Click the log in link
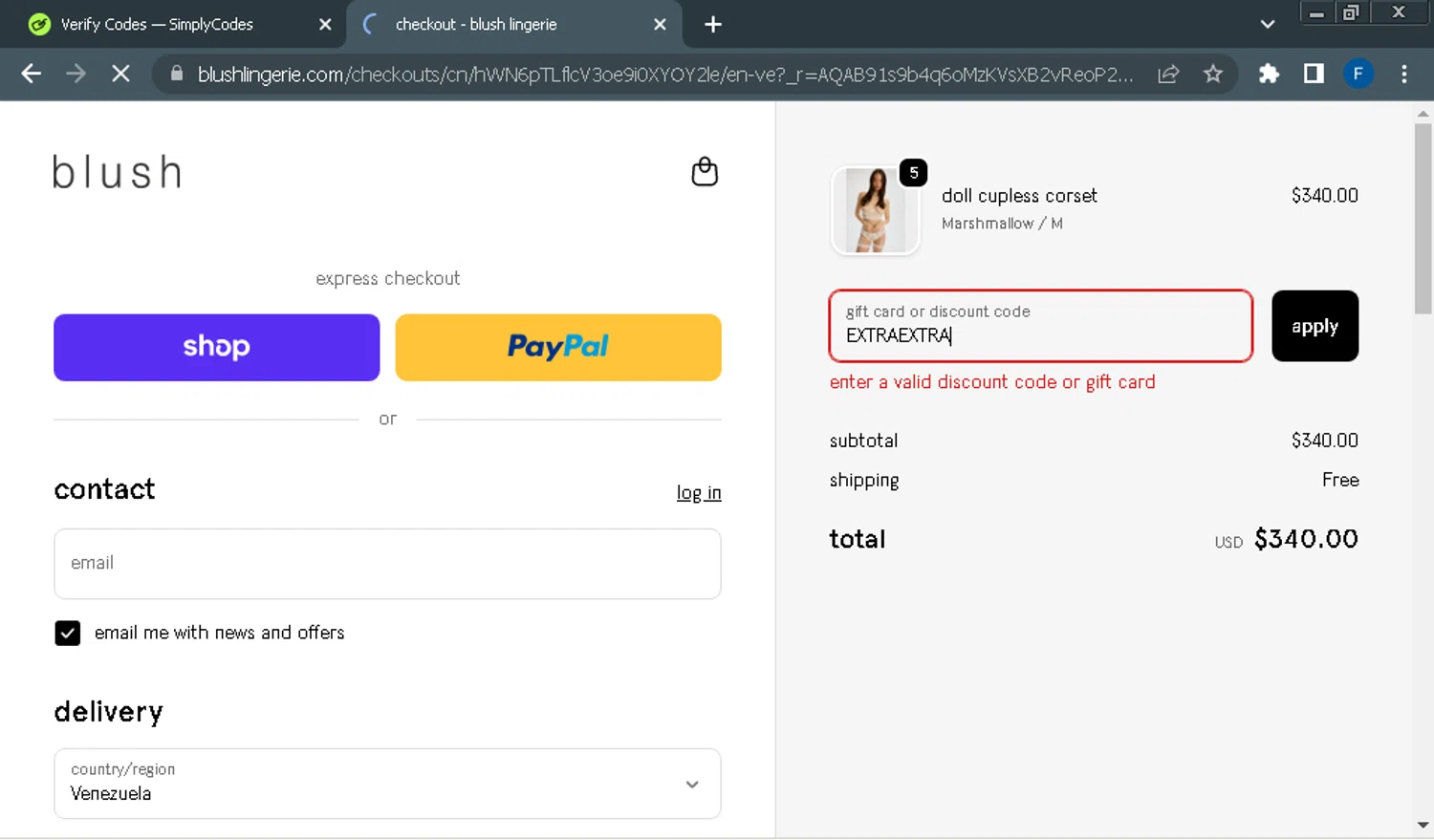The width and height of the screenshot is (1434, 840). click(x=699, y=493)
